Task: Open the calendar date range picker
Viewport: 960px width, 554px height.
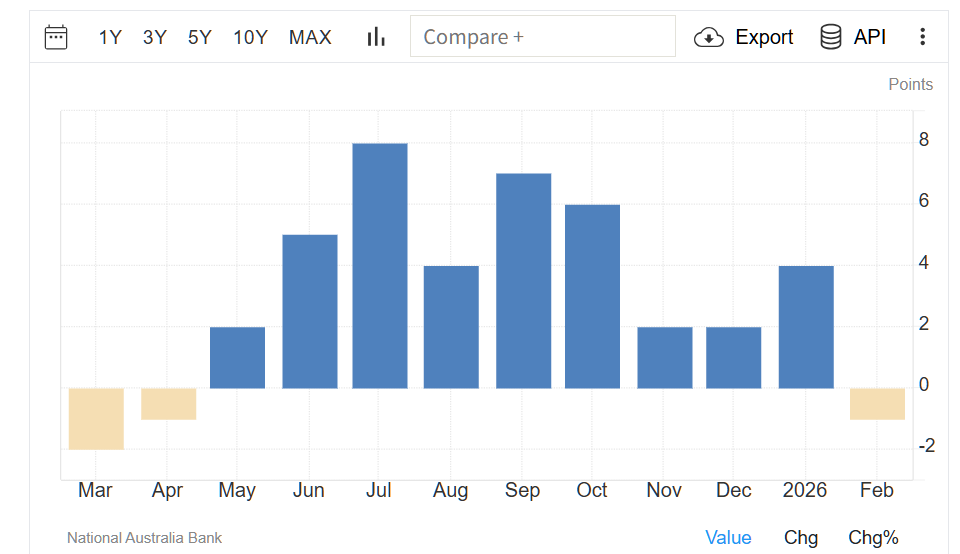Action: (56, 37)
